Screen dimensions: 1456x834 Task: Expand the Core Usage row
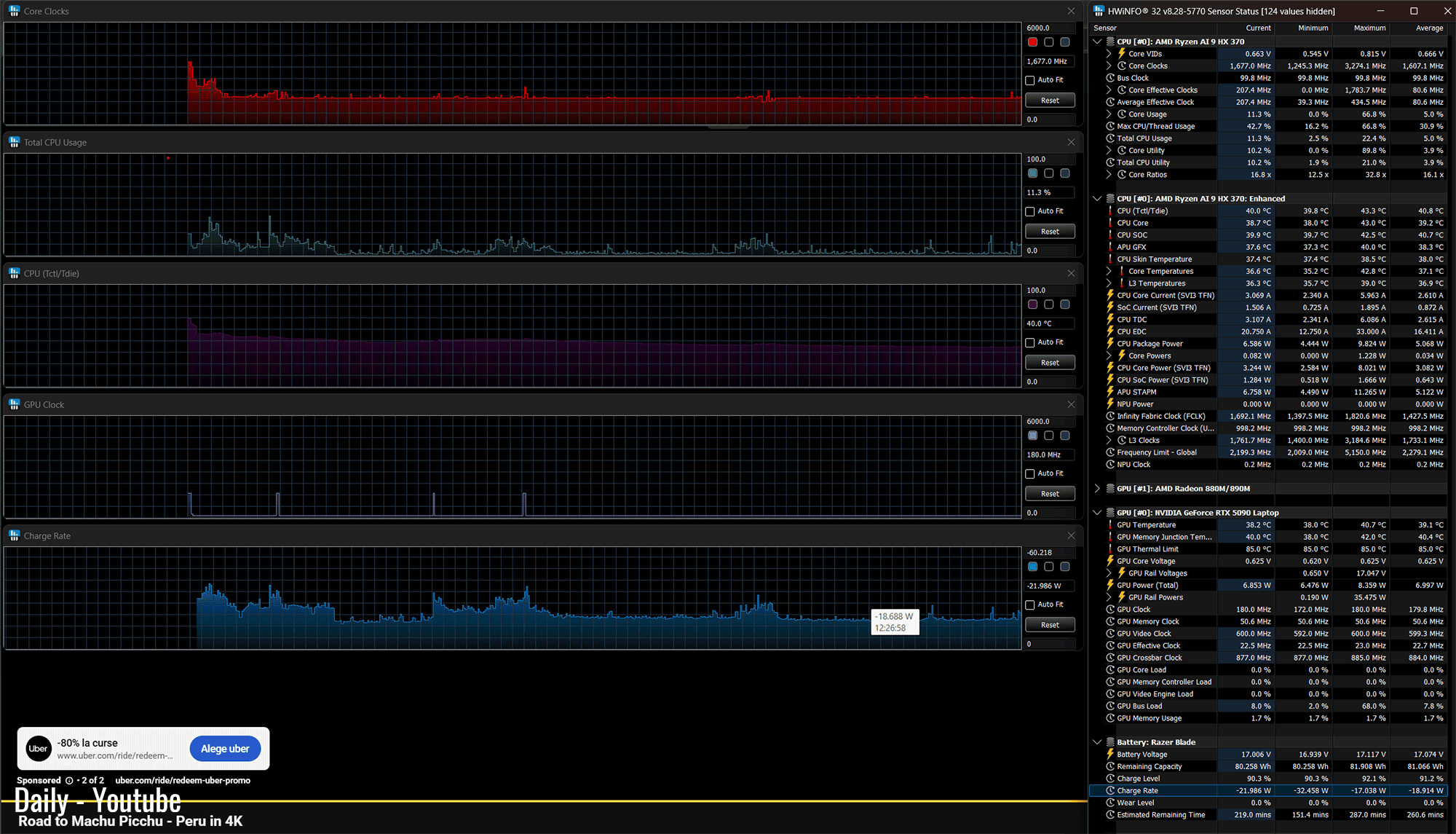[x=1109, y=114]
